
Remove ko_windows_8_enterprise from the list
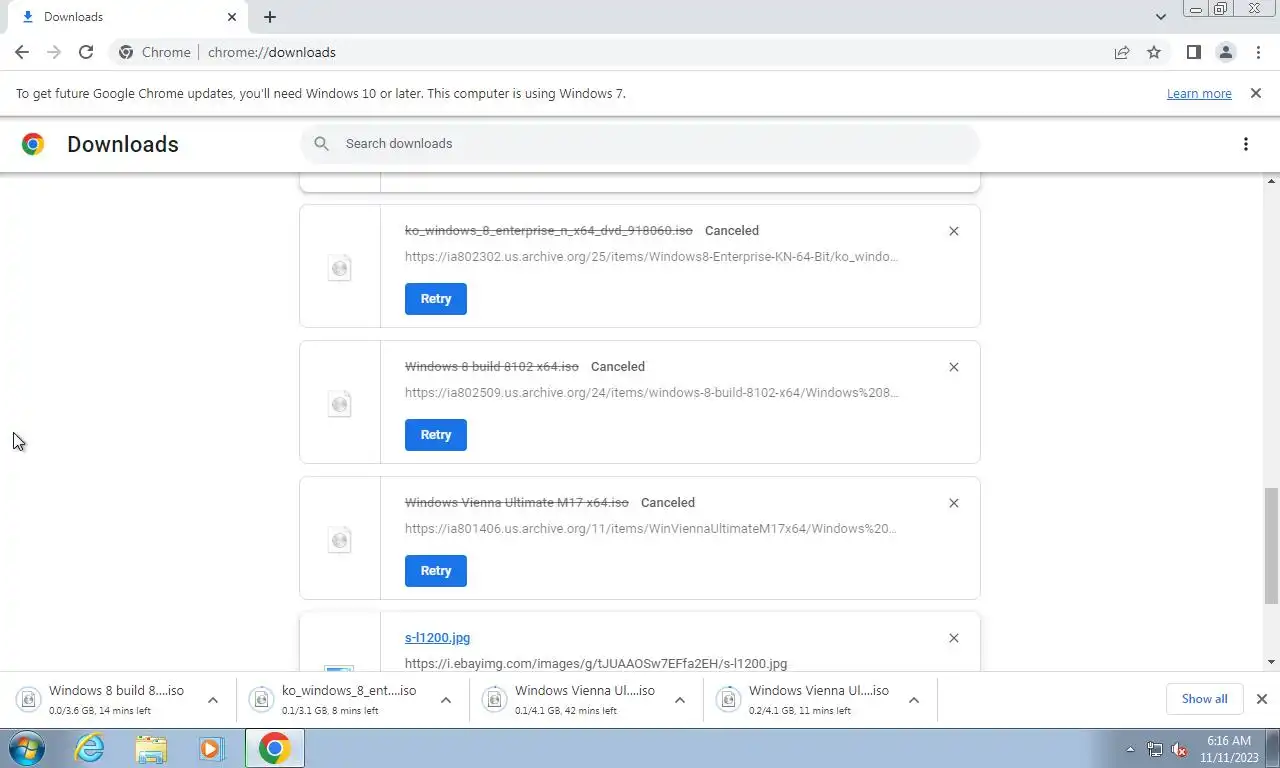coord(954,231)
